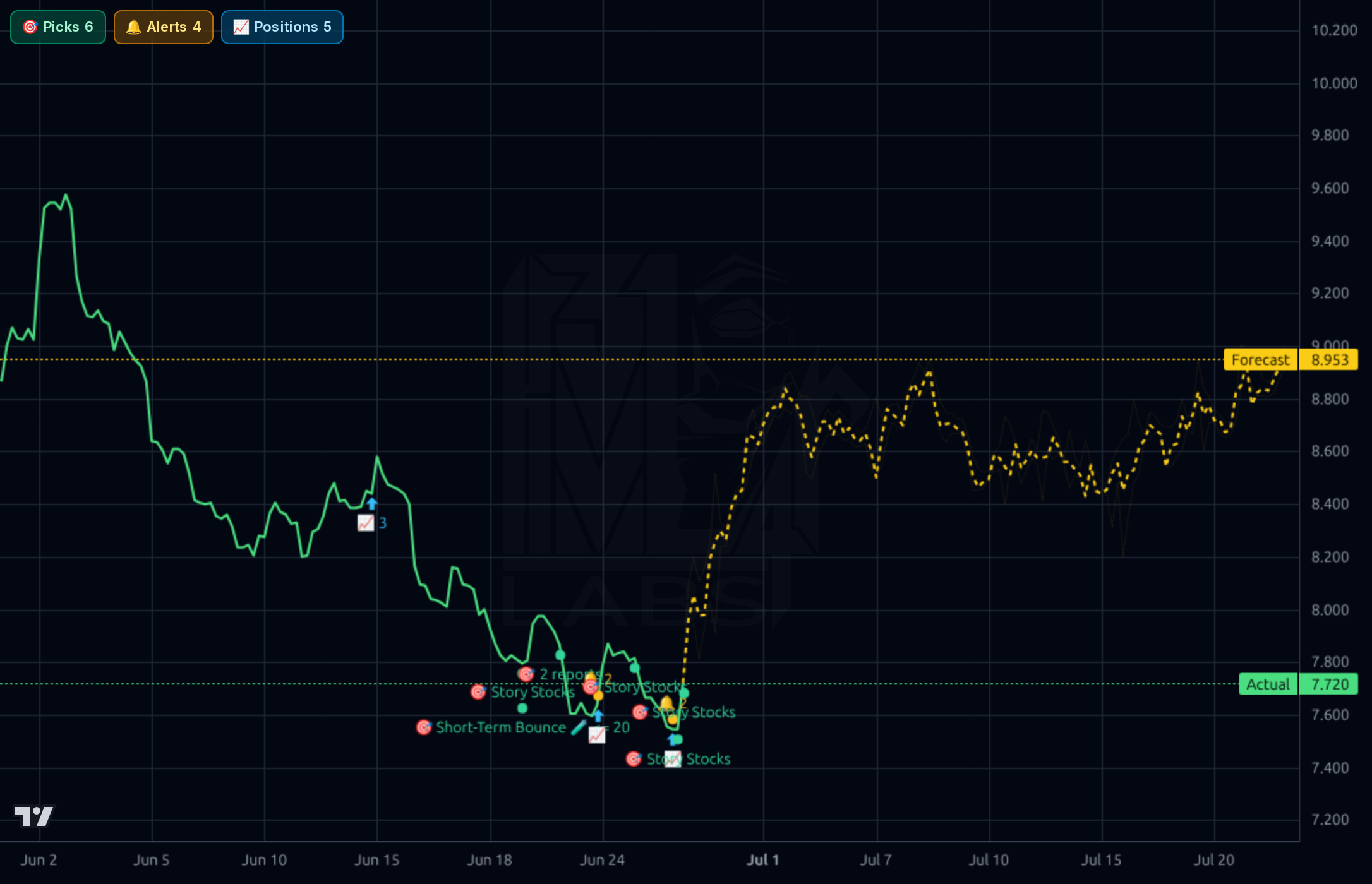Viewport: 1372px width, 884px height.
Task: Click the Jun 18 date label
Action: tap(490, 860)
